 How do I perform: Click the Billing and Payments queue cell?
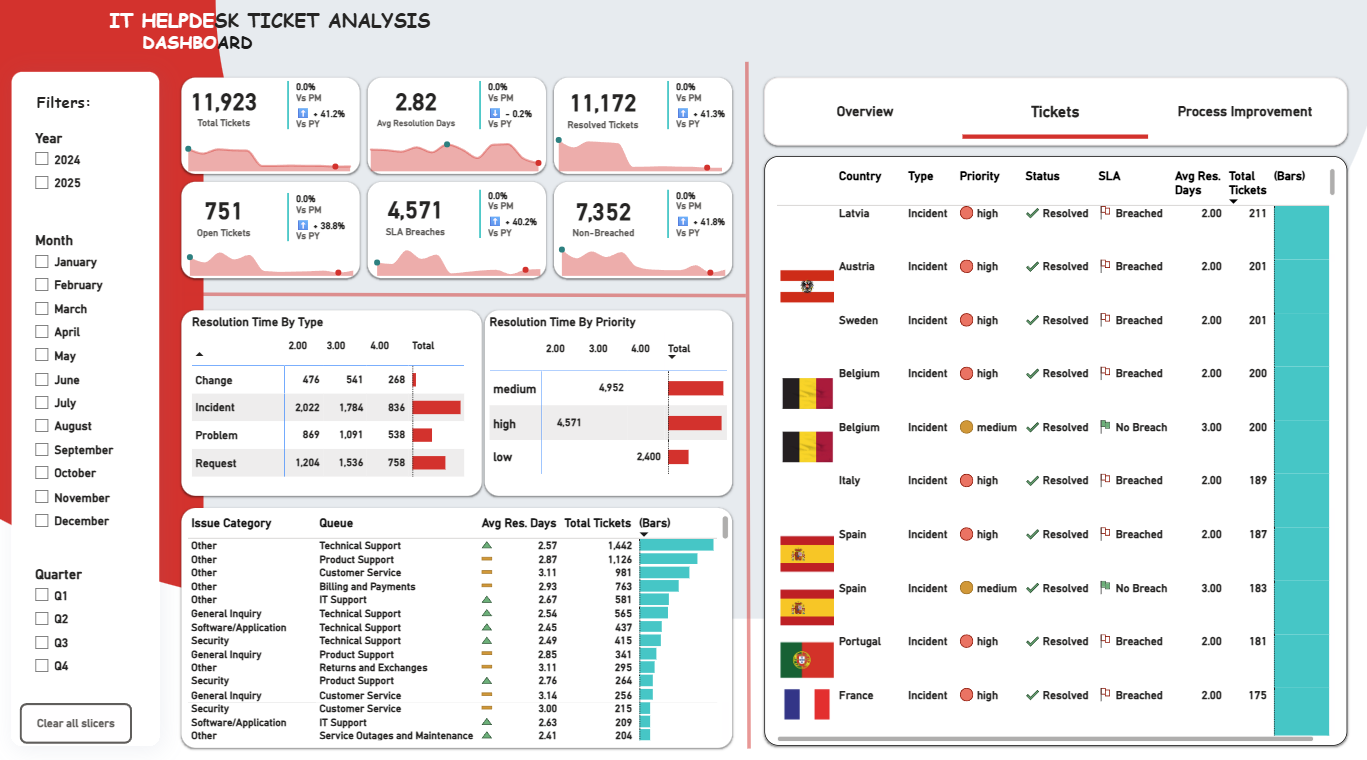[x=367, y=587]
